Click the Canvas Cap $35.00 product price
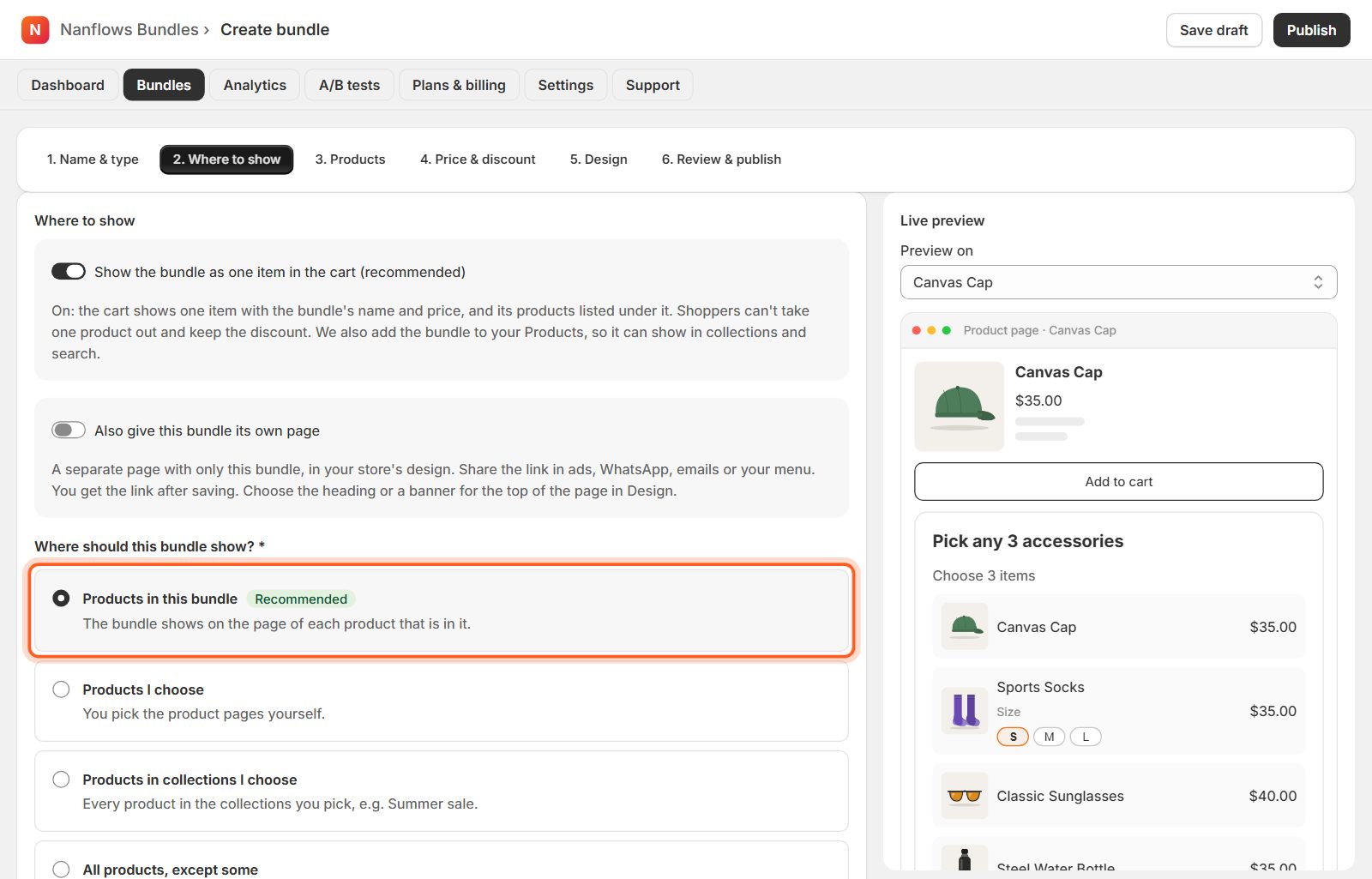Viewport: 1372px width, 879px height. (1038, 400)
